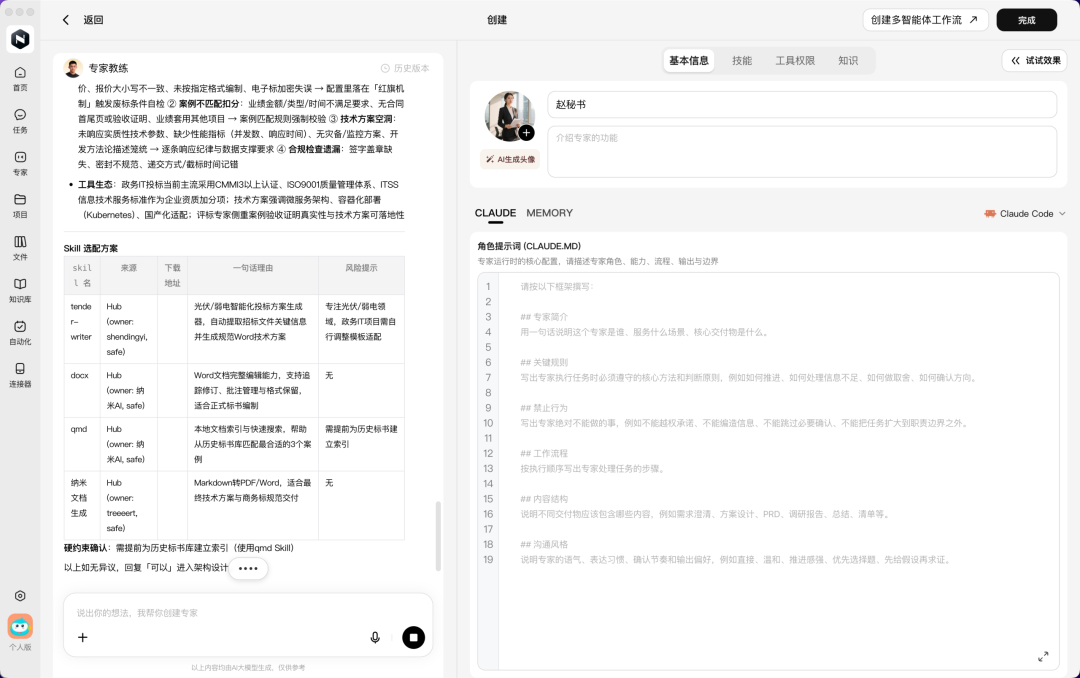
Task: Open the 项目 projects sidebar icon
Action: (x=20, y=205)
